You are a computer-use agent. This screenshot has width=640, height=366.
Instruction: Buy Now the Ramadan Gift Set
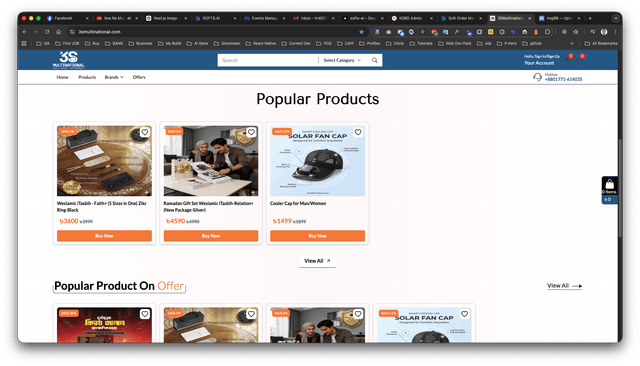211,236
